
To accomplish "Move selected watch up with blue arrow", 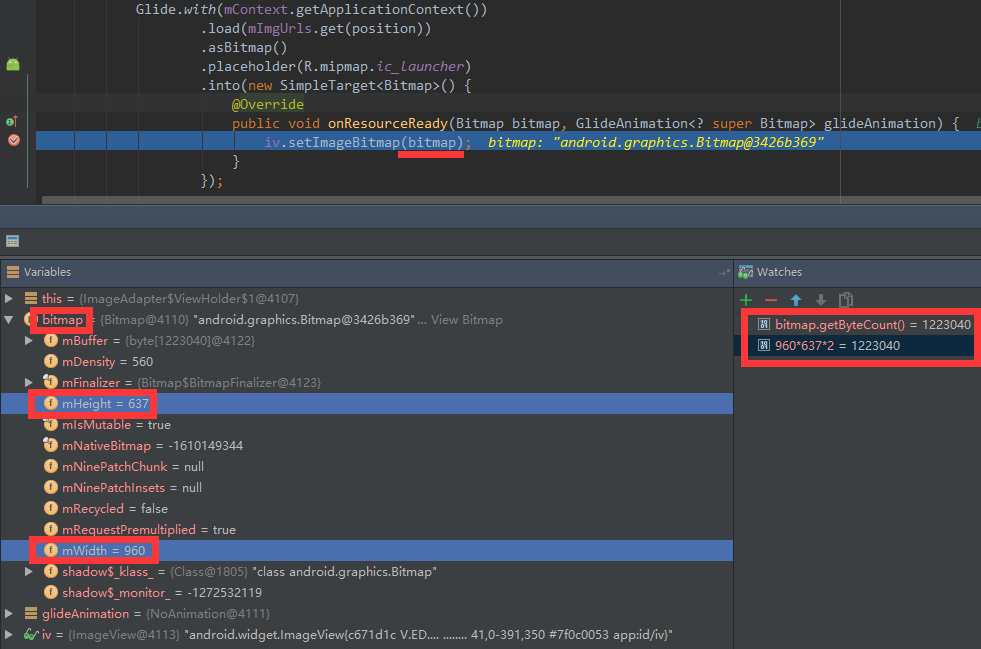I will click(x=796, y=300).
